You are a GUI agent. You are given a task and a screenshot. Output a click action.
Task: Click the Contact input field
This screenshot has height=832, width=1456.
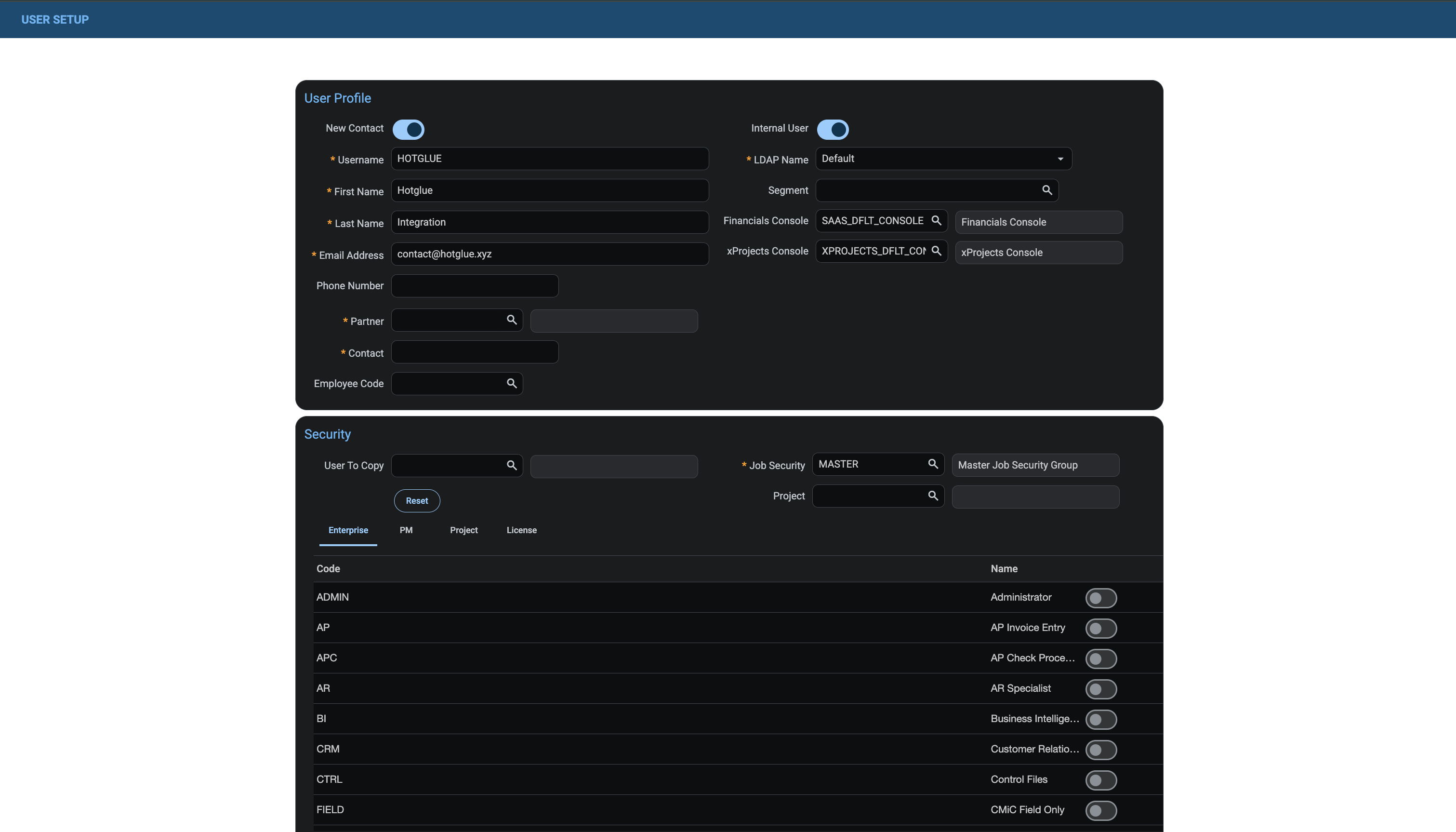coord(475,352)
